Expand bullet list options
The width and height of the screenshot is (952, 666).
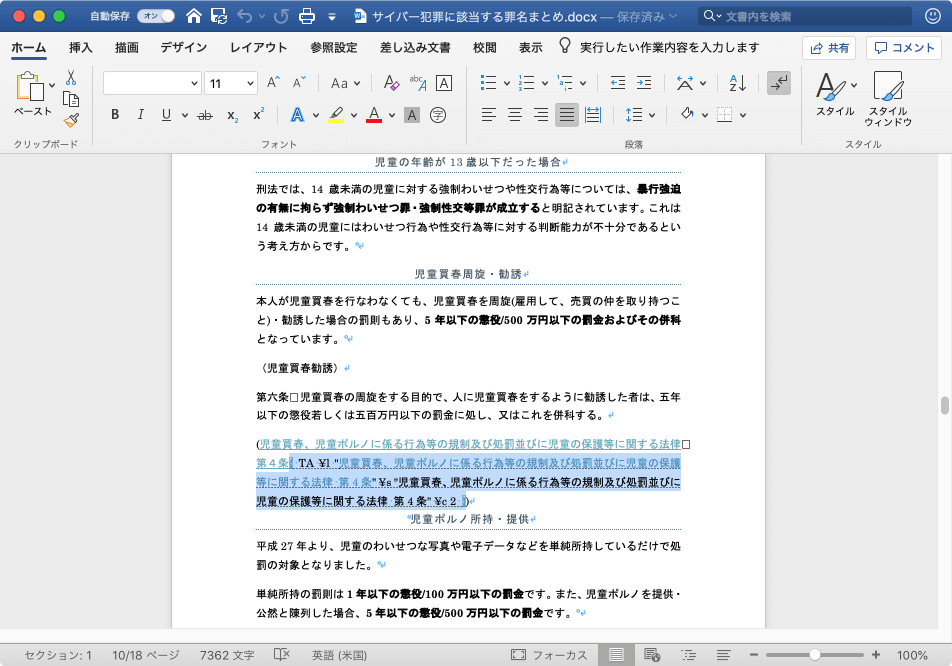point(507,83)
